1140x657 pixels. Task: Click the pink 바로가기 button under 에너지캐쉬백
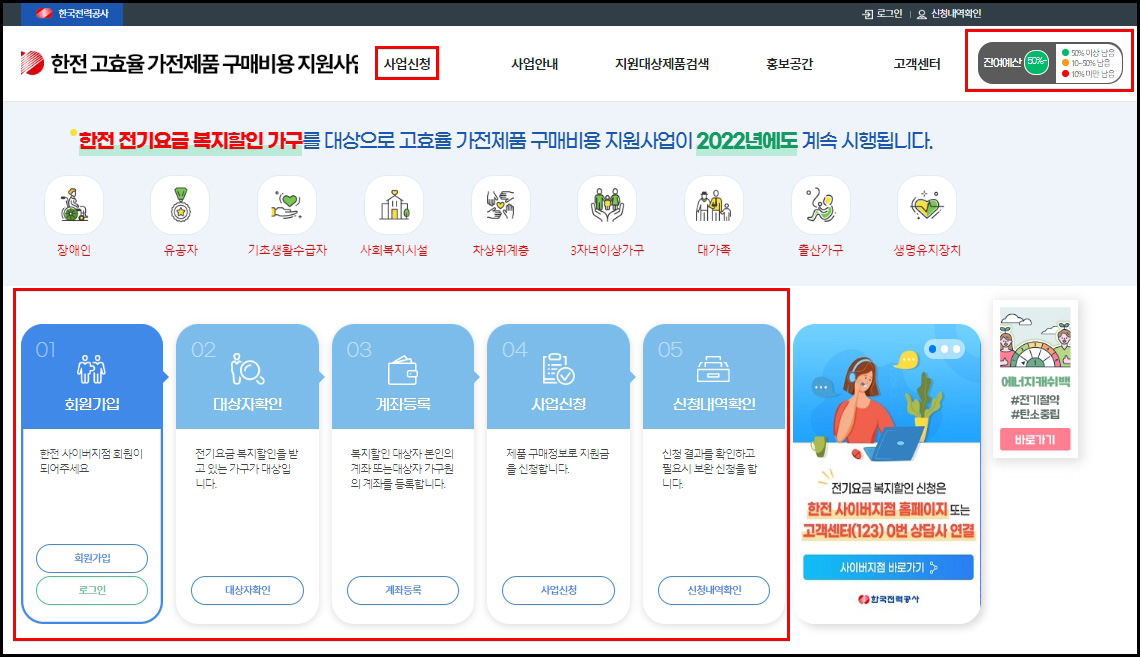[1035, 440]
